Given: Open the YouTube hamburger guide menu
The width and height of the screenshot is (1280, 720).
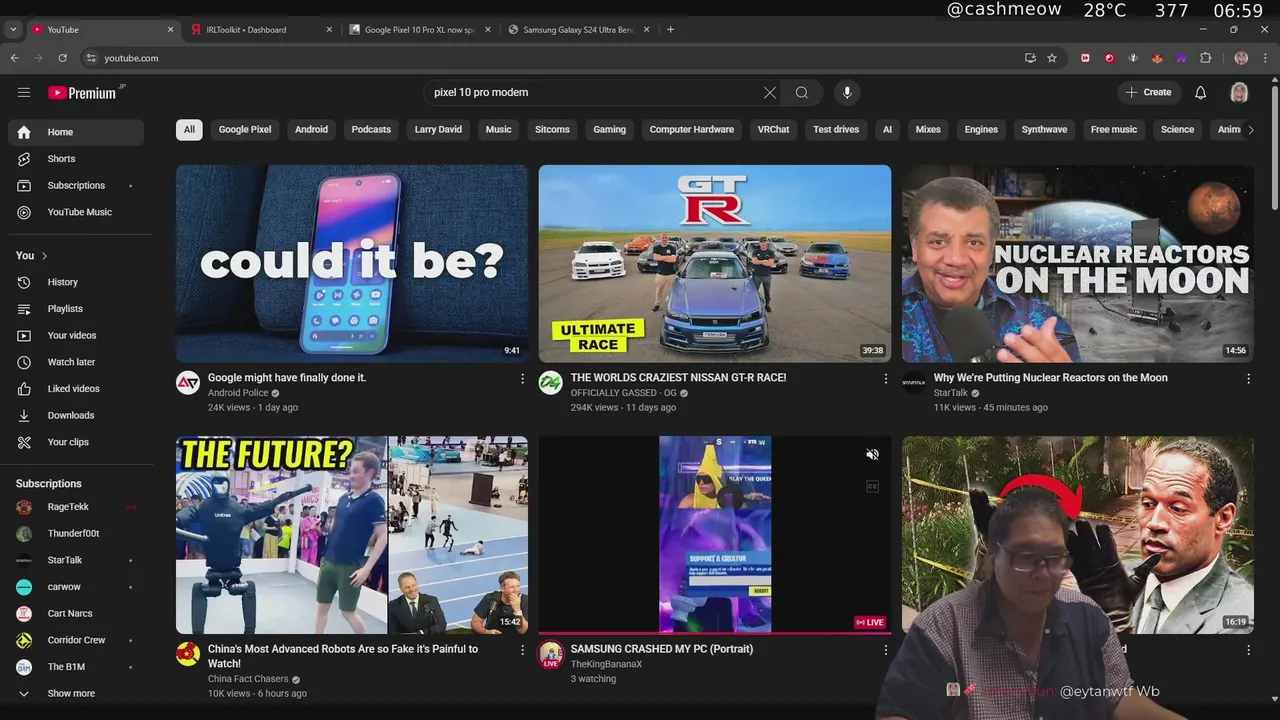Looking at the screenshot, I should coord(24,92).
